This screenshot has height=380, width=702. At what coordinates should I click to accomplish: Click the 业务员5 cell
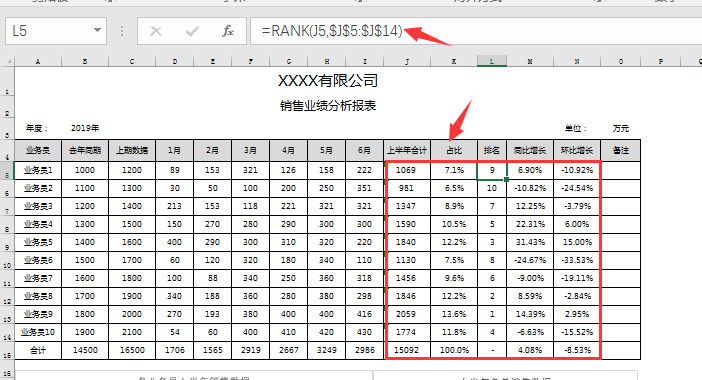[38, 243]
